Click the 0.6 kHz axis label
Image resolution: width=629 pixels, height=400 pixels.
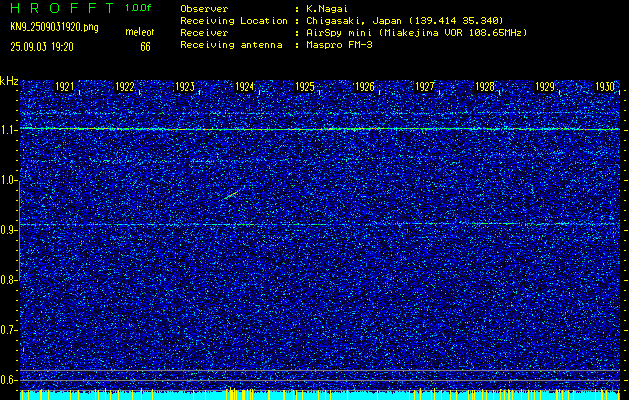click(x=9, y=380)
